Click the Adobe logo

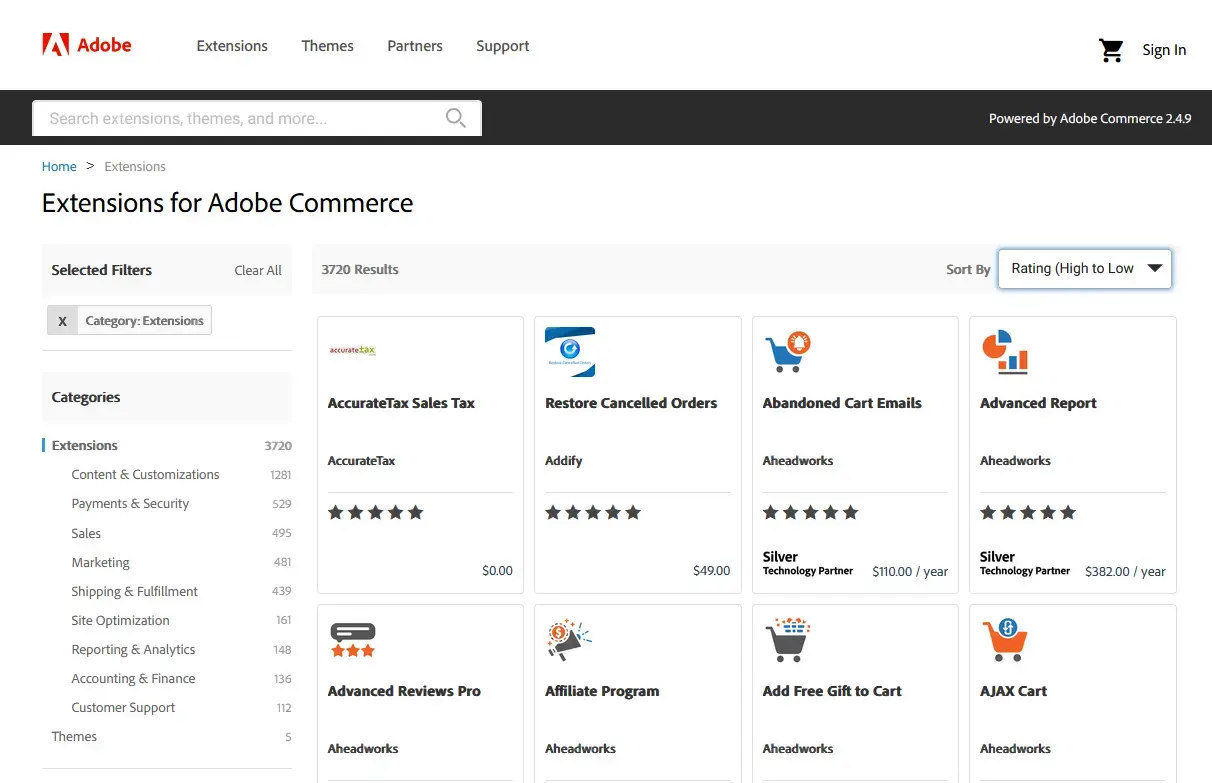tap(87, 45)
